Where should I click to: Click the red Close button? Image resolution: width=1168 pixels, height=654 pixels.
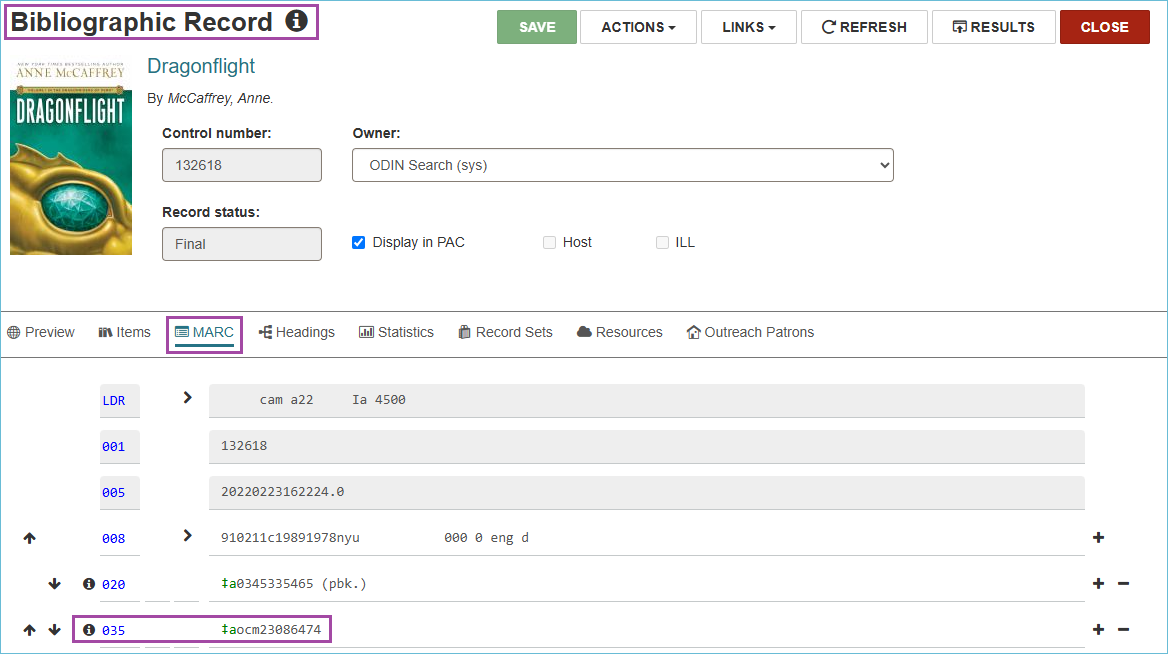(1105, 27)
